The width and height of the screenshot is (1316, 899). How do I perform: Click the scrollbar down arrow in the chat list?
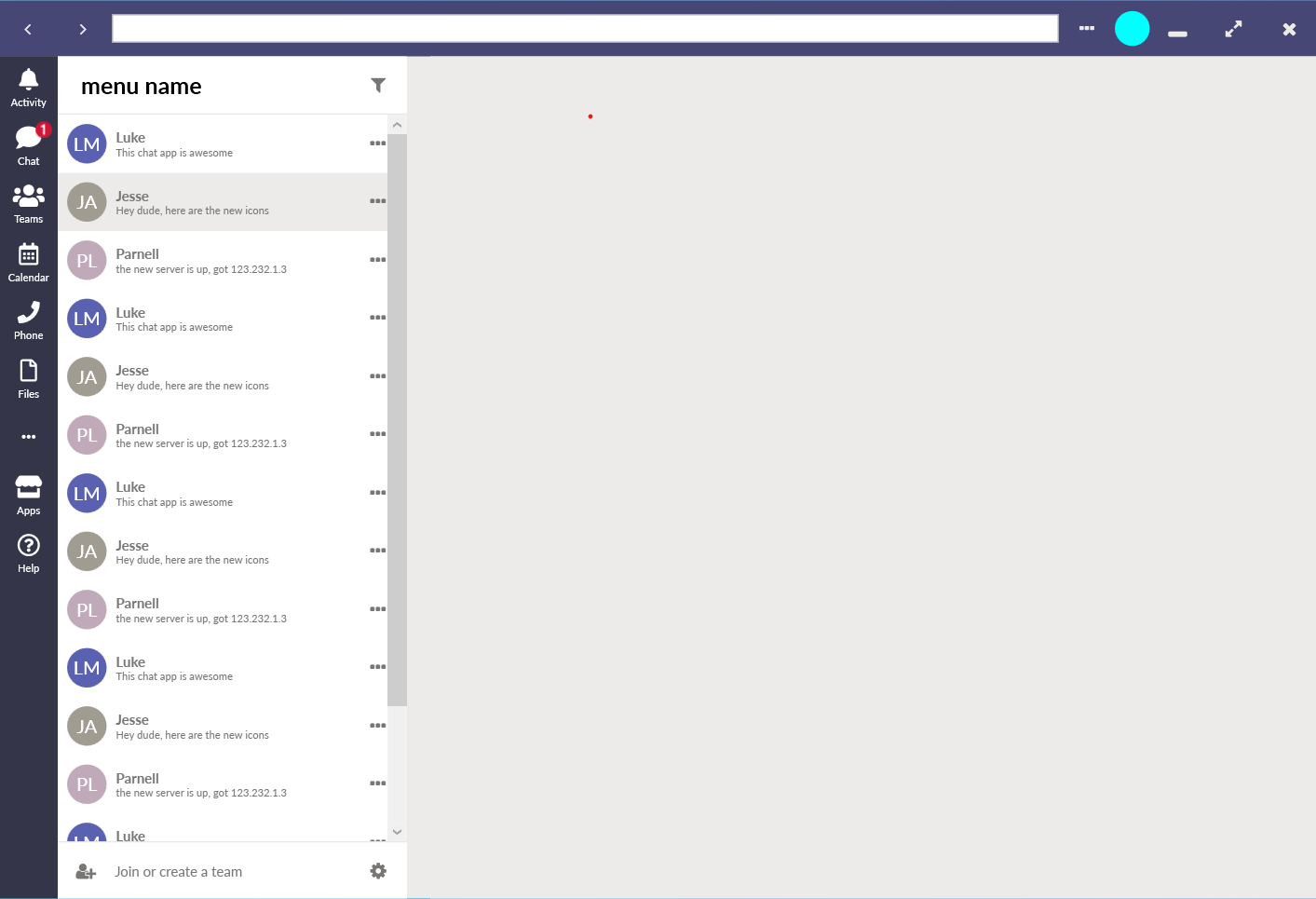[397, 832]
